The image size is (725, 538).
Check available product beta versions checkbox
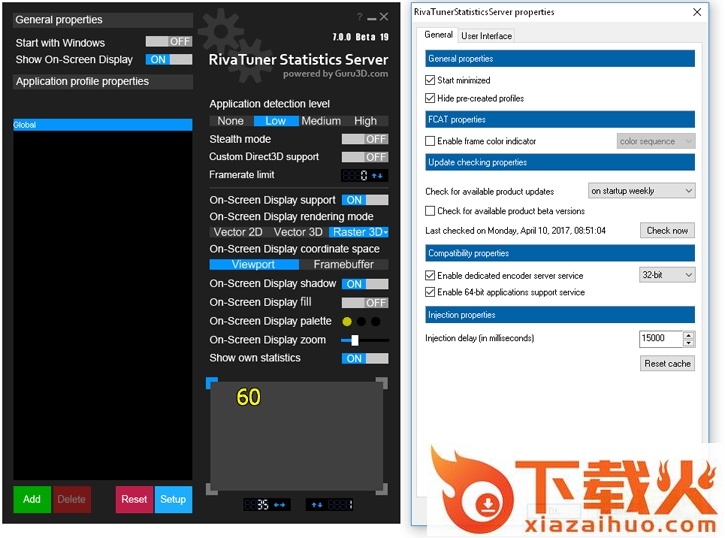[430, 211]
